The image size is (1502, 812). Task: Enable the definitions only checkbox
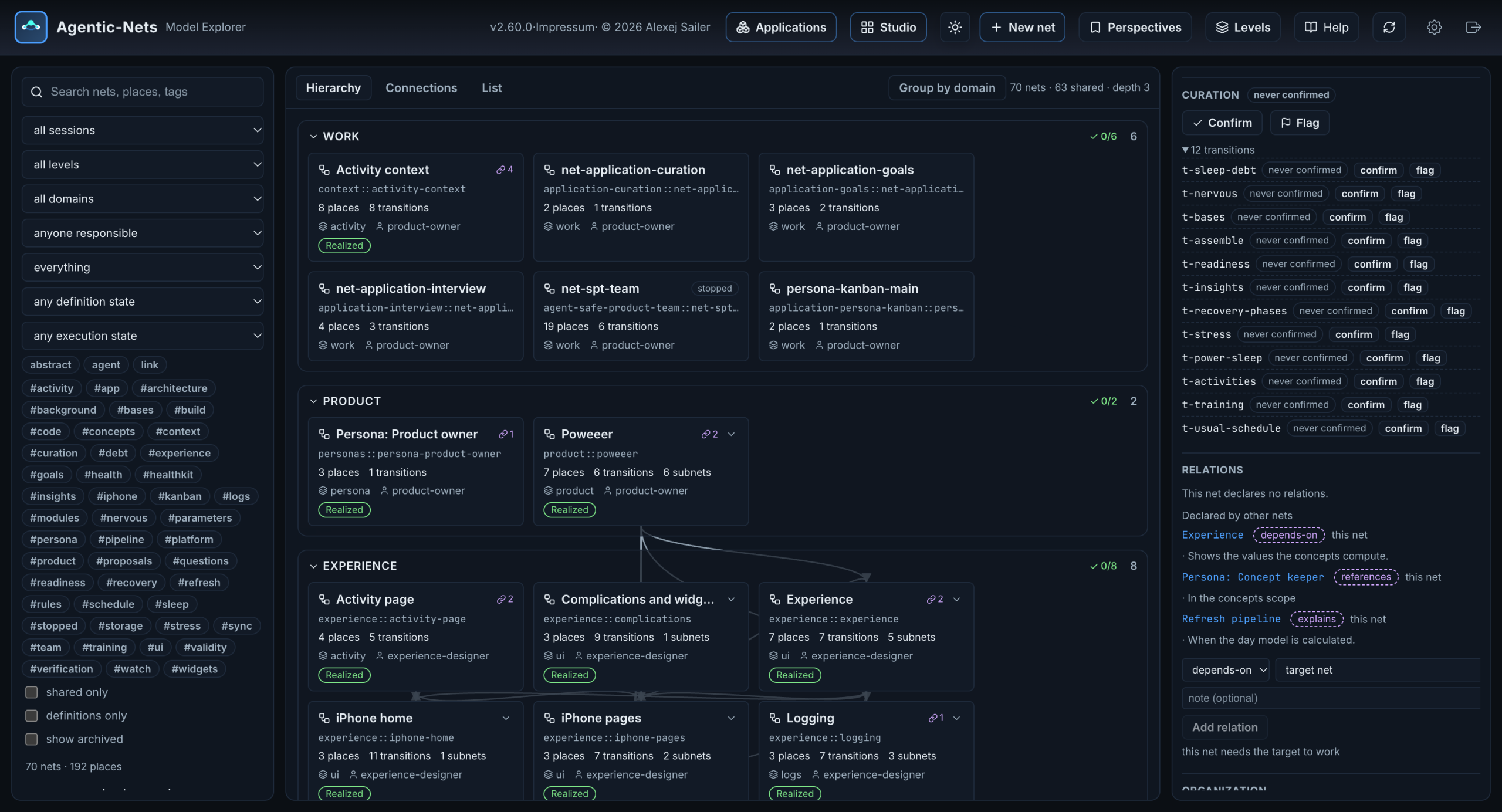(32, 716)
